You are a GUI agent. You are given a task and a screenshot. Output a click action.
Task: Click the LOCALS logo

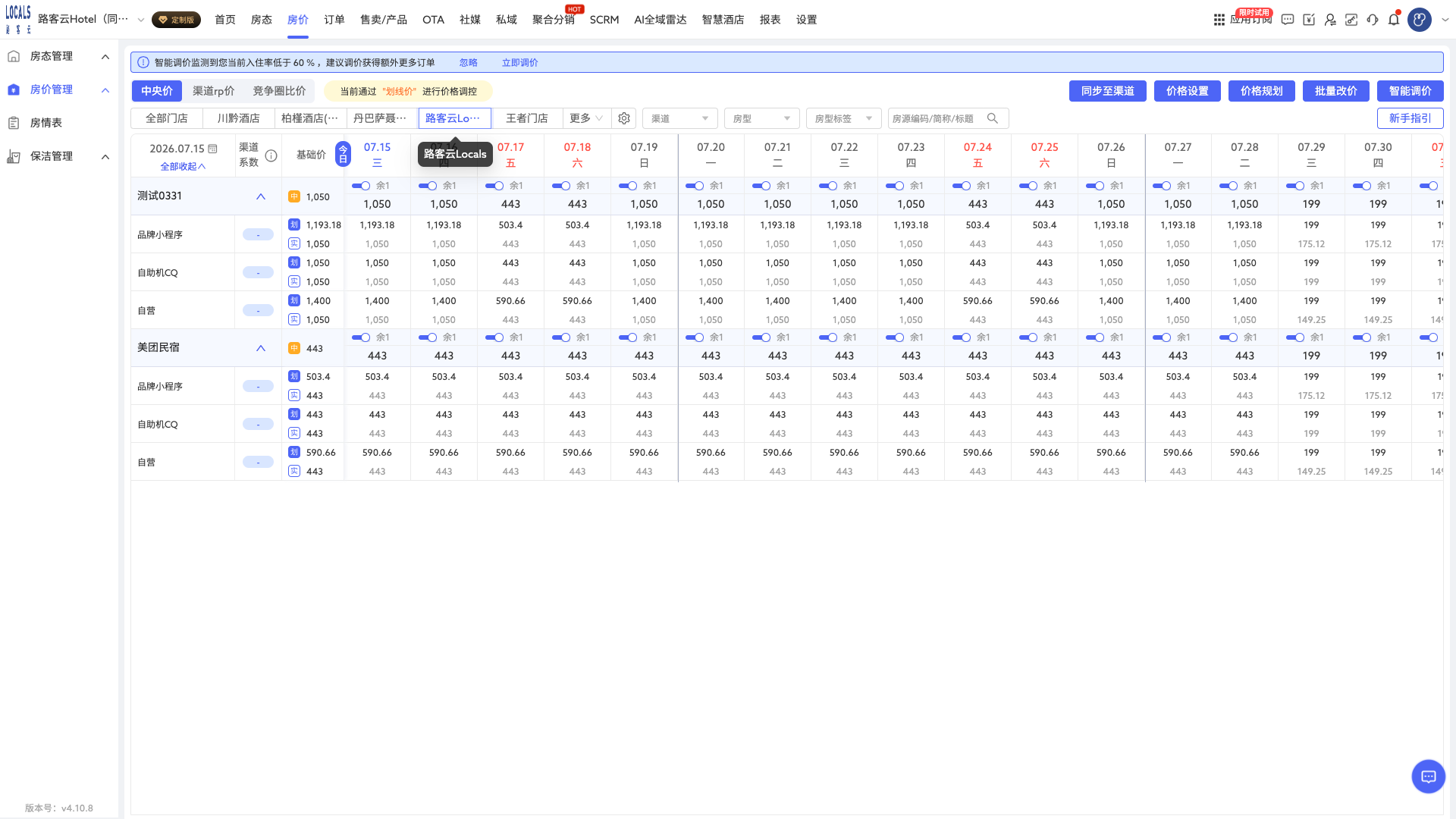tap(18, 20)
